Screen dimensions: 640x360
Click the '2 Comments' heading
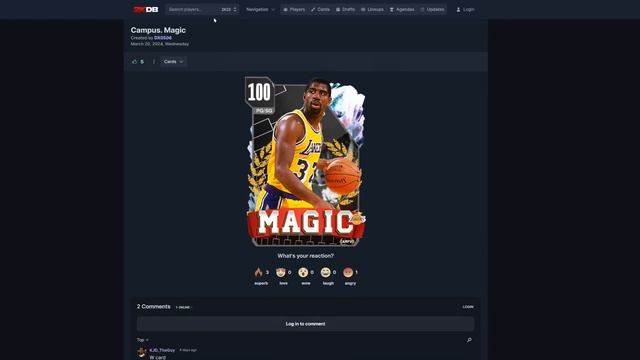(x=153, y=307)
